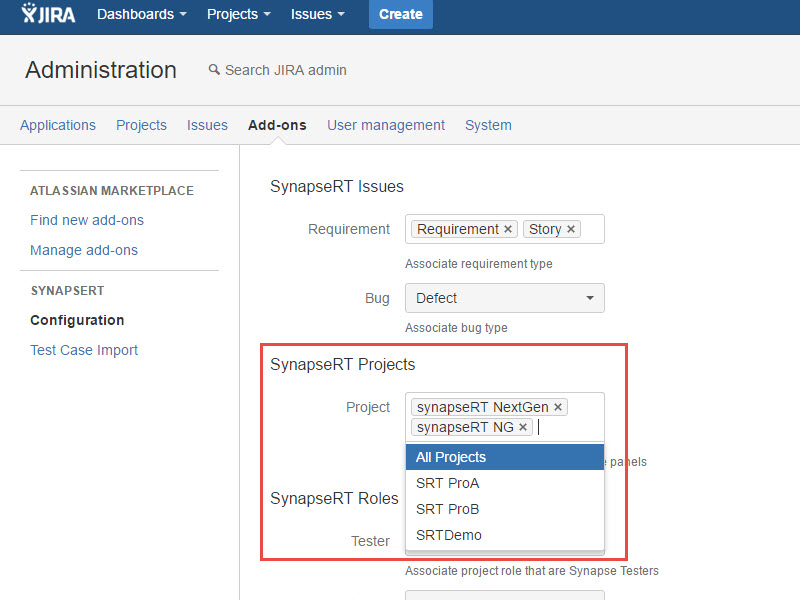Click the search magnifier icon

coord(213,70)
